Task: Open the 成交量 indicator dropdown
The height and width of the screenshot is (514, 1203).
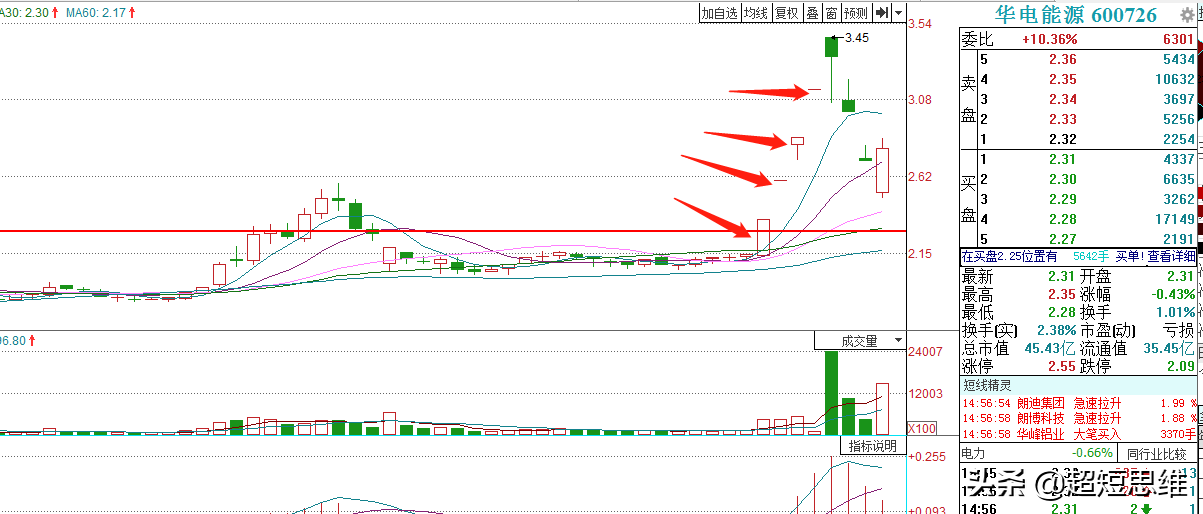Action: 859,341
